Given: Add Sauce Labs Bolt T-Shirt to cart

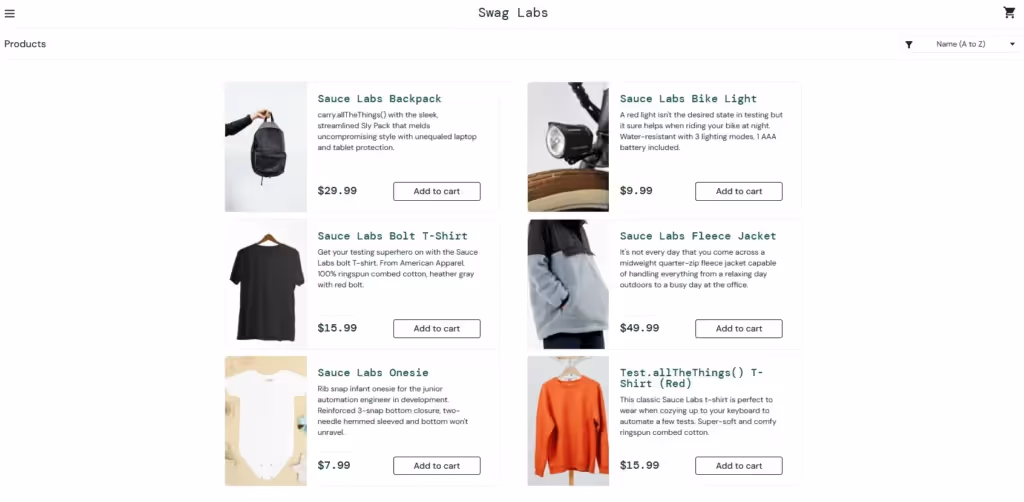Looking at the screenshot, I should coord(436,328).
